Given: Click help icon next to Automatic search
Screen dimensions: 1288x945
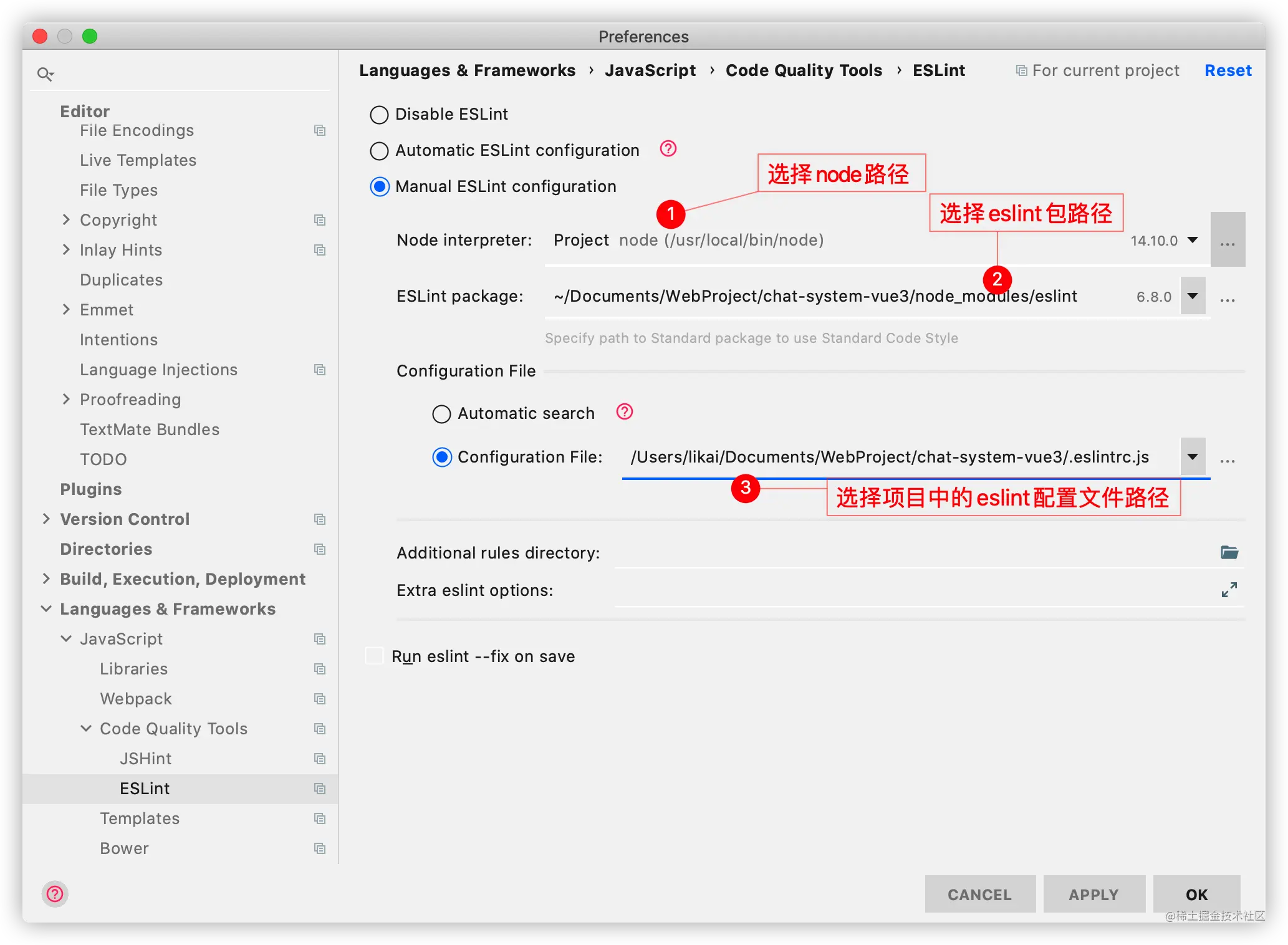Looking at the screenshot, I should tap(624, 412).
